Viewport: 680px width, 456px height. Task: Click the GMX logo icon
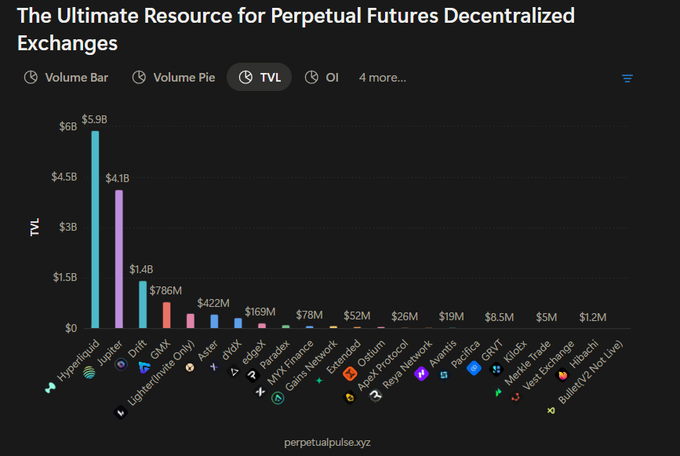pyautogui.click(x=144, y=367)
